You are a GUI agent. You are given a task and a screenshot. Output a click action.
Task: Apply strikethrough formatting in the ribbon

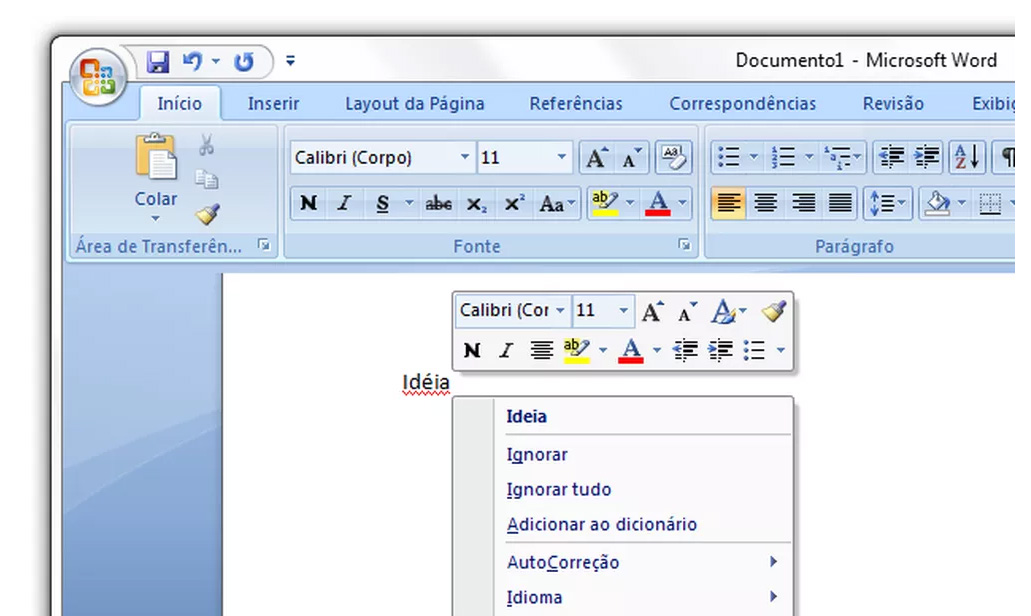[438, 204]
